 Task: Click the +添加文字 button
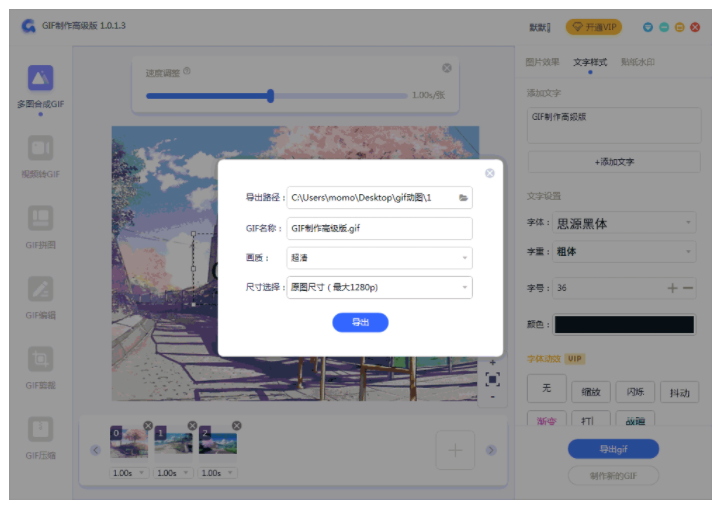point(614,162)
